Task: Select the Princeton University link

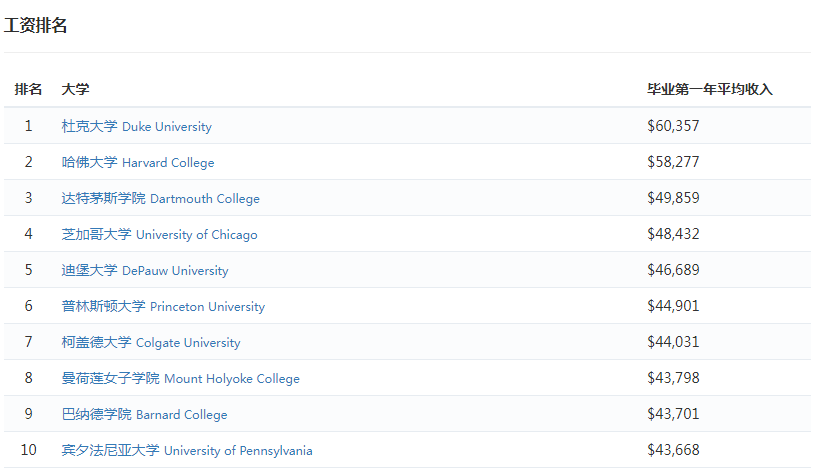Action: pyautogui.click(x=163, y=307)
